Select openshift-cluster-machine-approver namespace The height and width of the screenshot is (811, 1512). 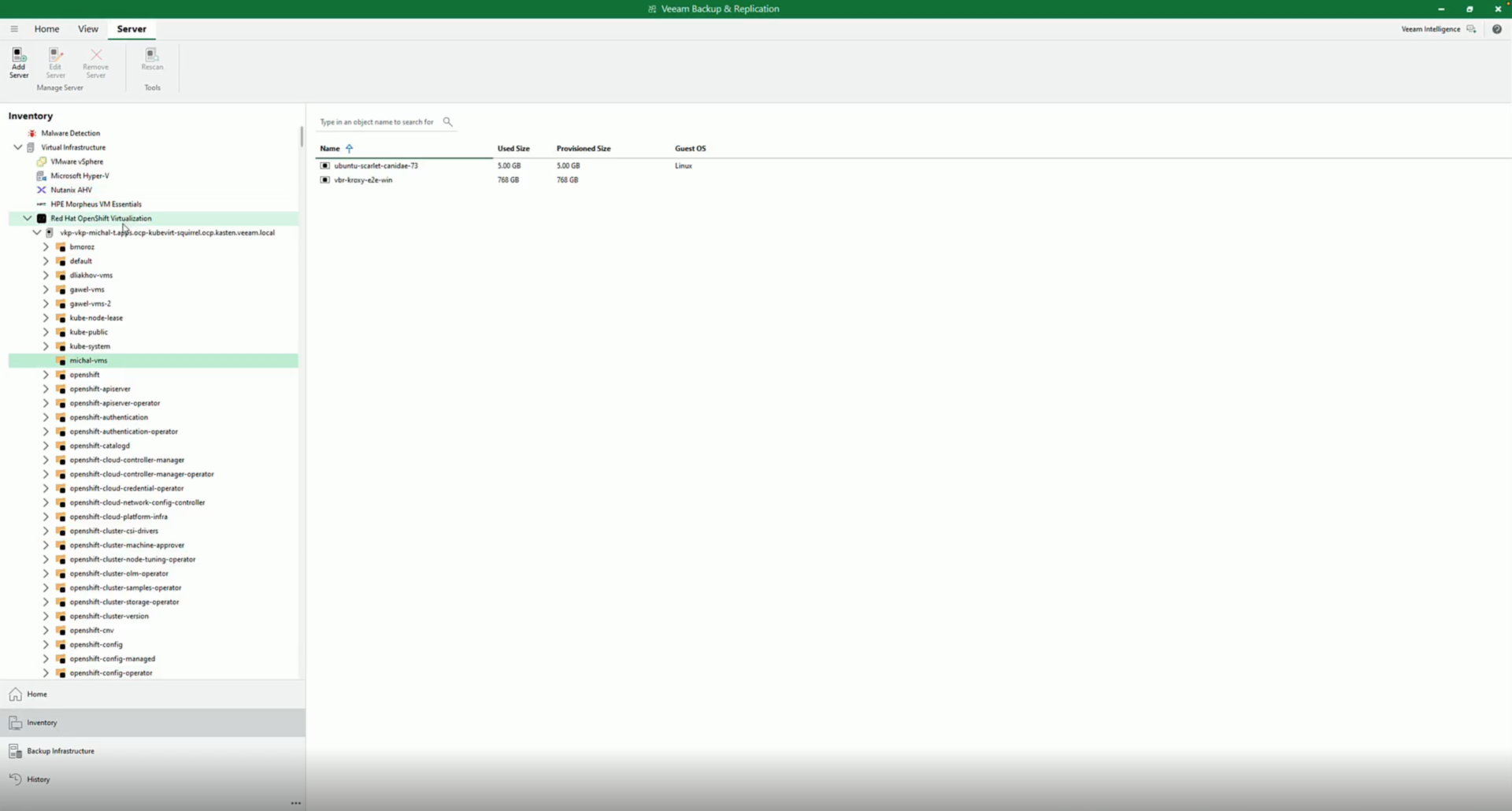click(x=127, y=546)
